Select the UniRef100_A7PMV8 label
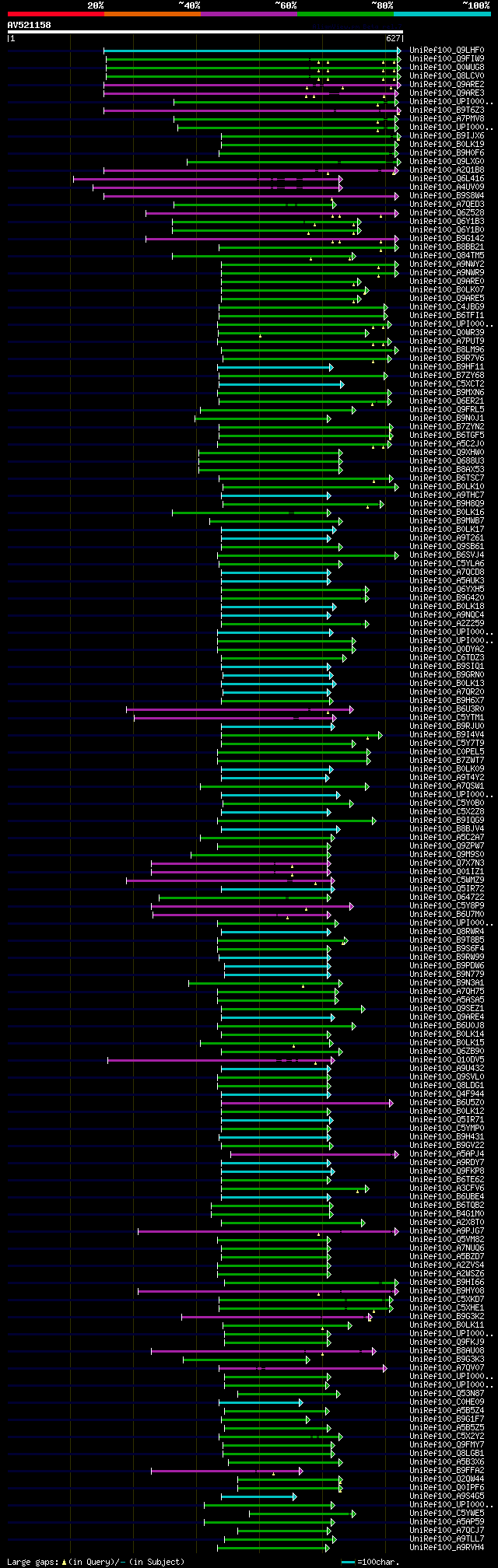The width and height of the screenshot is (498, 1568). pos(447,119)
